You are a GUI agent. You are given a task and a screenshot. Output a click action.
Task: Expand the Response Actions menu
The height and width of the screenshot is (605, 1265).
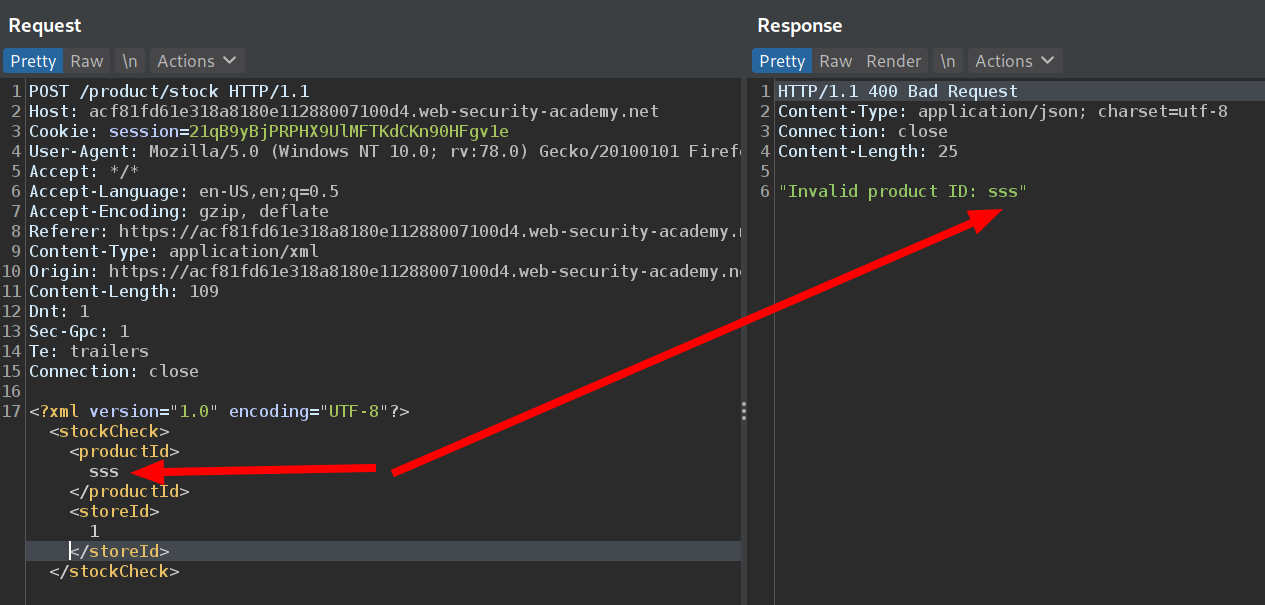[1014, 61]
